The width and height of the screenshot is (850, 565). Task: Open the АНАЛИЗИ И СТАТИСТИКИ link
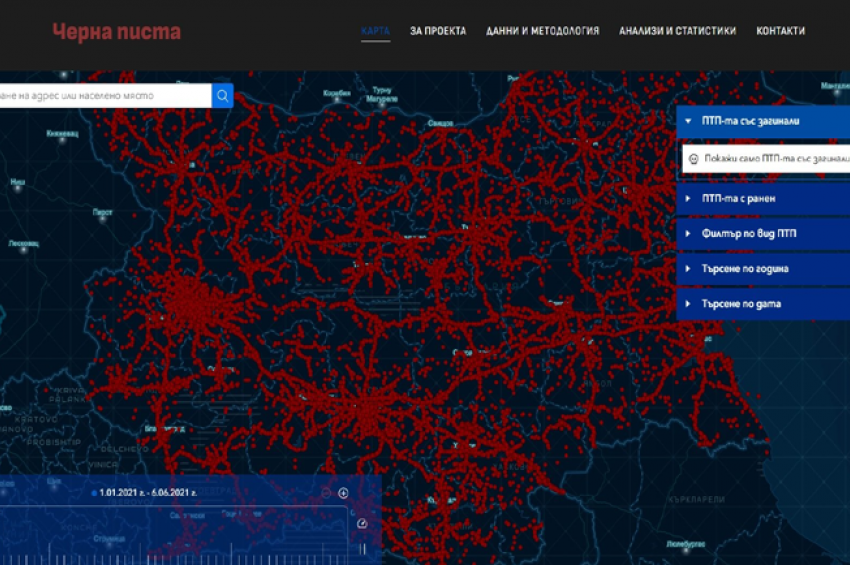(x=677, y=31)
